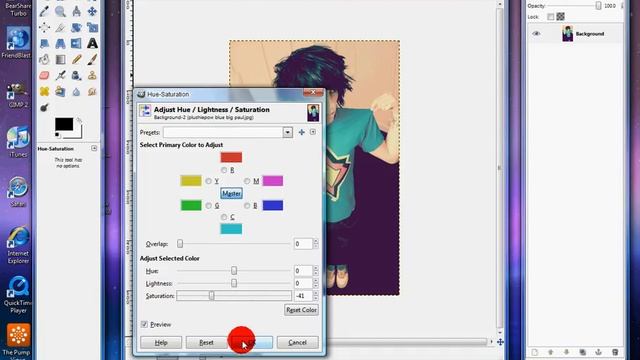The width and height of the screenshot is (640, 360).
Task: Click the Lightness slider handle
Action: pos(234,283)
